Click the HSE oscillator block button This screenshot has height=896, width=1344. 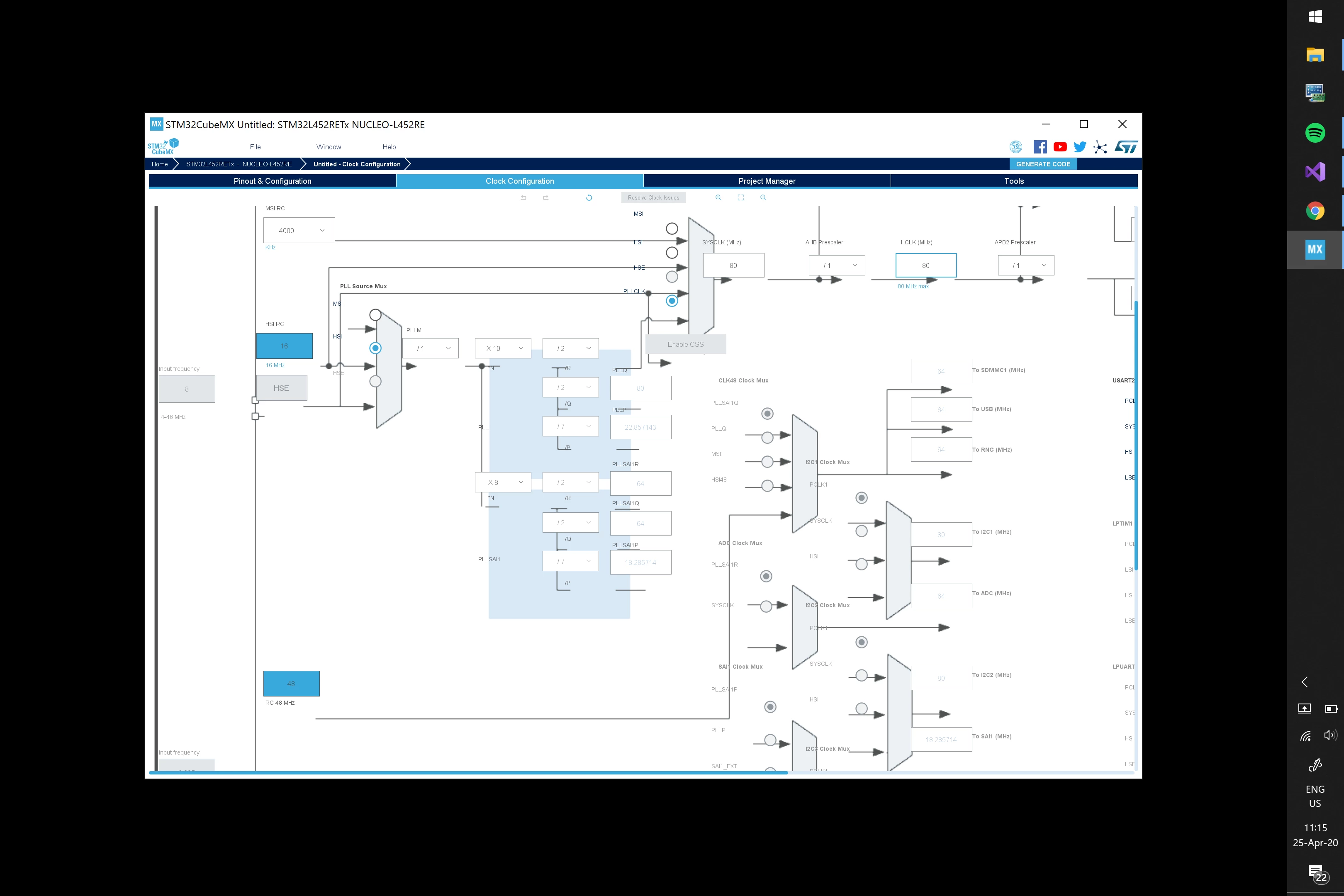[282, 388]
